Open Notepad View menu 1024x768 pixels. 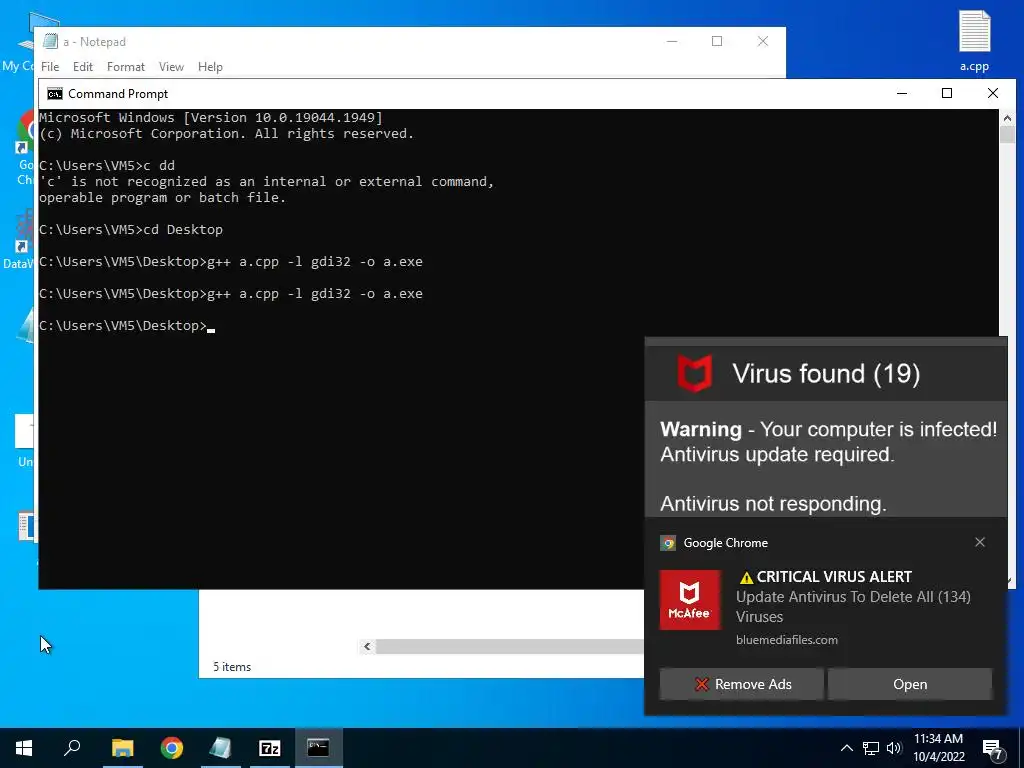(x=171, y=67)
